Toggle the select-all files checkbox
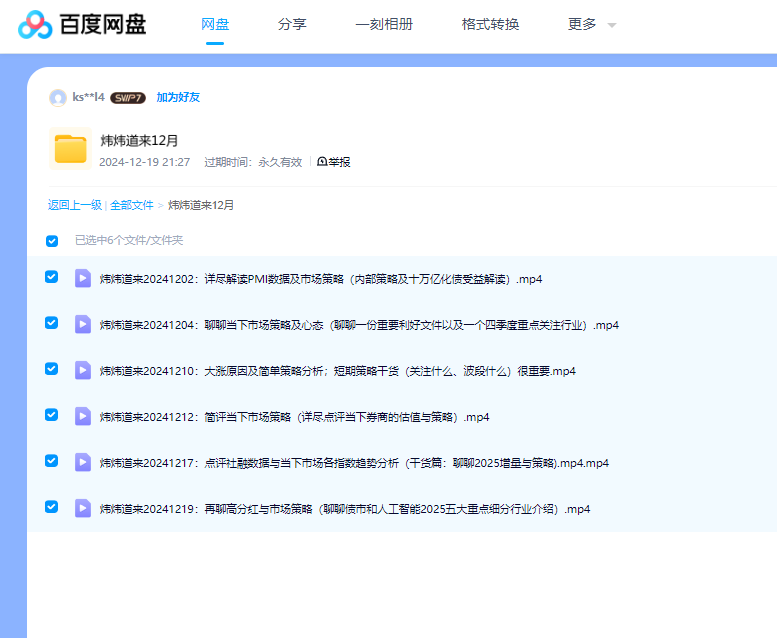 [x=52, y=241]
